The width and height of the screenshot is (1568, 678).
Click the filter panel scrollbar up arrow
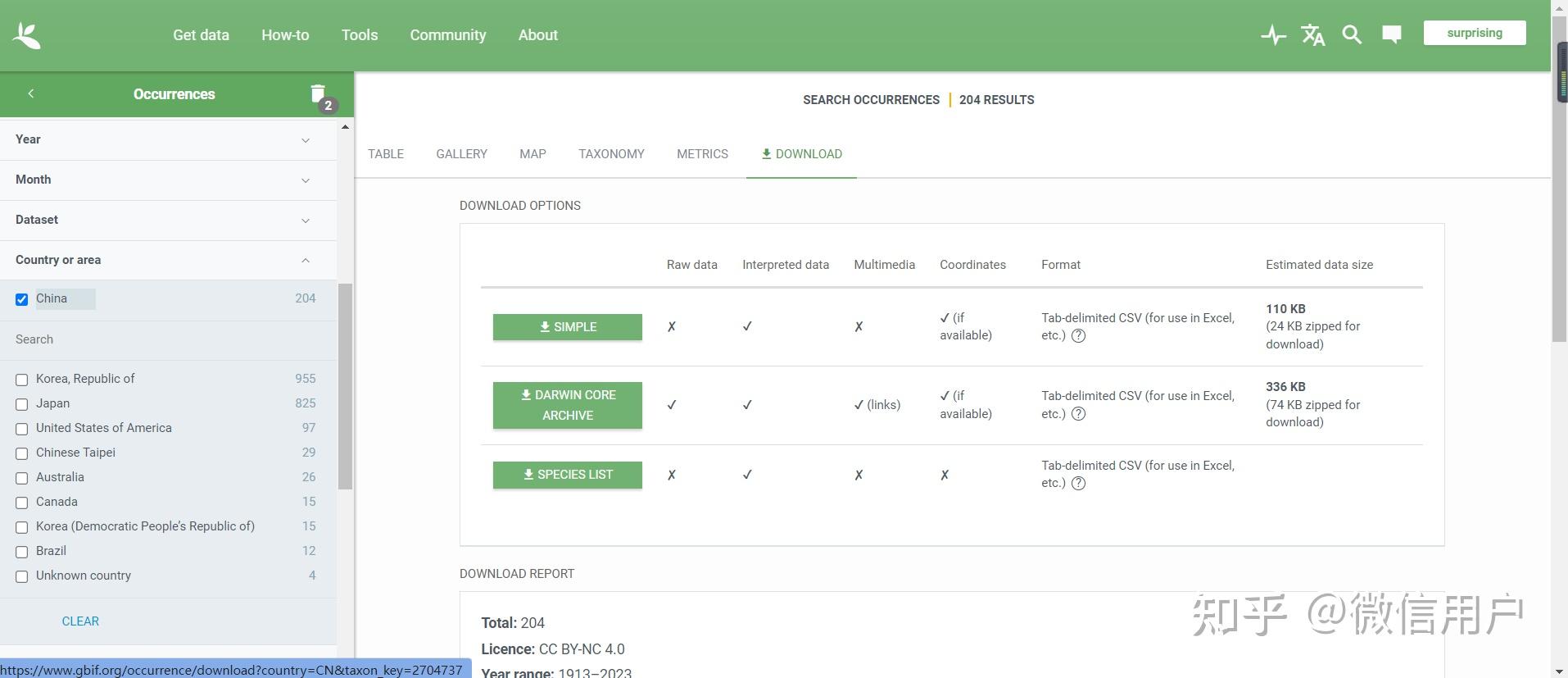[345, 127]
